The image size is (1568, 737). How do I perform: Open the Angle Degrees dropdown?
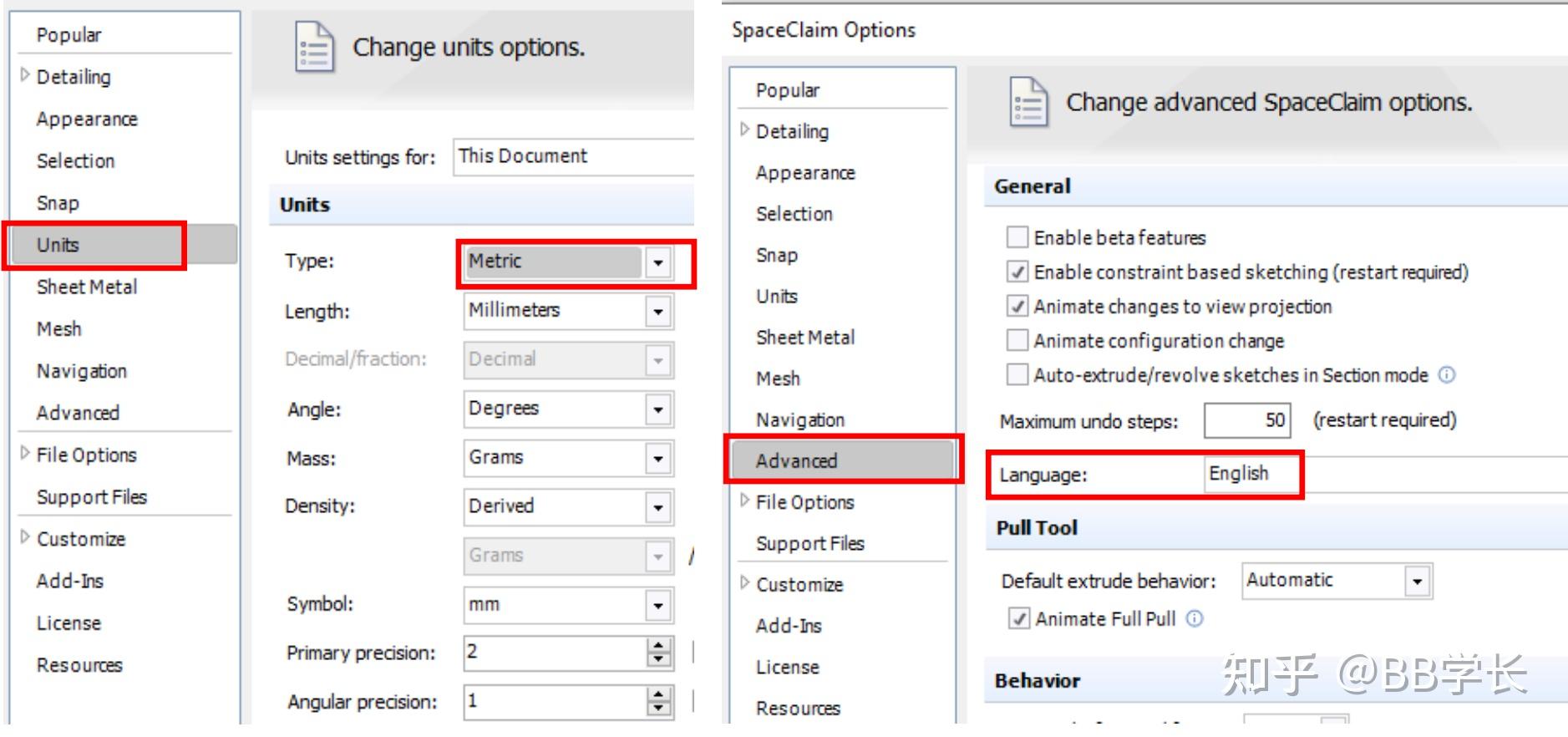658,409
